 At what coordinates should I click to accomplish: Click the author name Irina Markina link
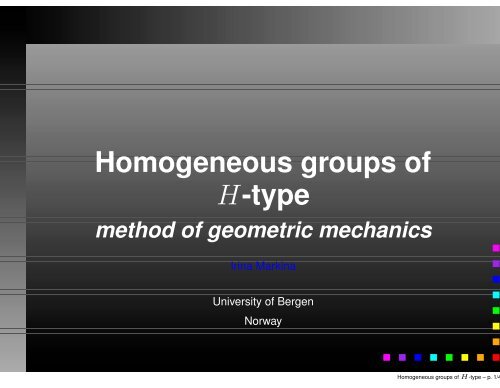pos(263,266)
